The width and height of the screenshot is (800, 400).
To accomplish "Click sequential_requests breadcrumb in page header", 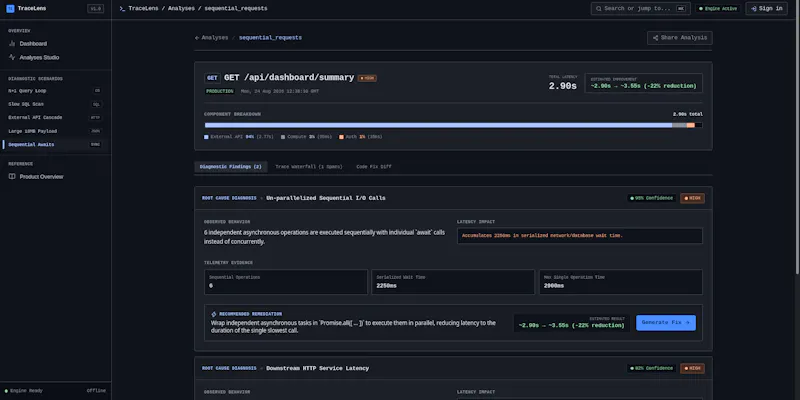I will [x=270, y=38].
